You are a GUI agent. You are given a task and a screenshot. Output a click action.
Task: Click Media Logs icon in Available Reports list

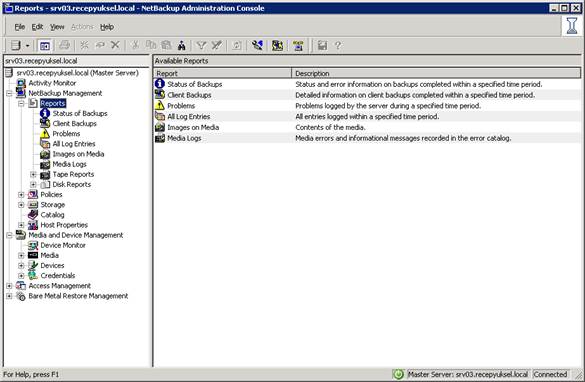point(160,138)
